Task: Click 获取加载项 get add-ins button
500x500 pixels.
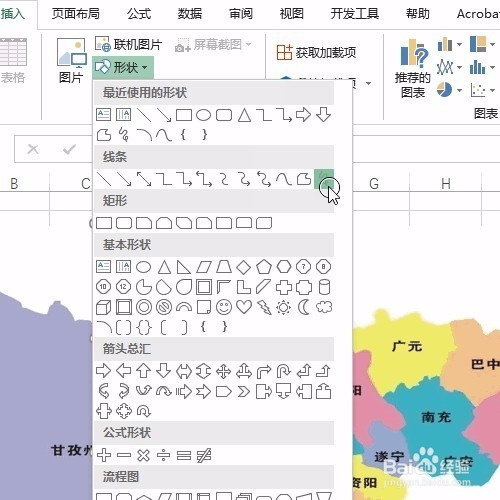Action: (316, 52)
